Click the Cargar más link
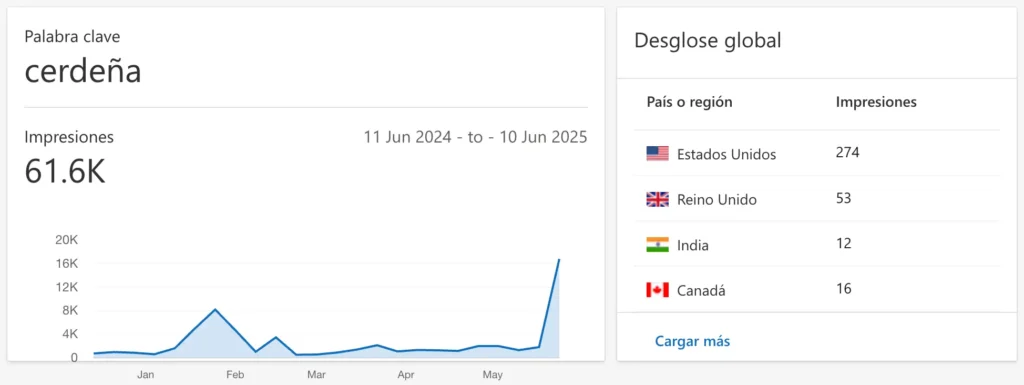Image resolution: width=1024 pixels, height=385 pixels. (692, 341)
